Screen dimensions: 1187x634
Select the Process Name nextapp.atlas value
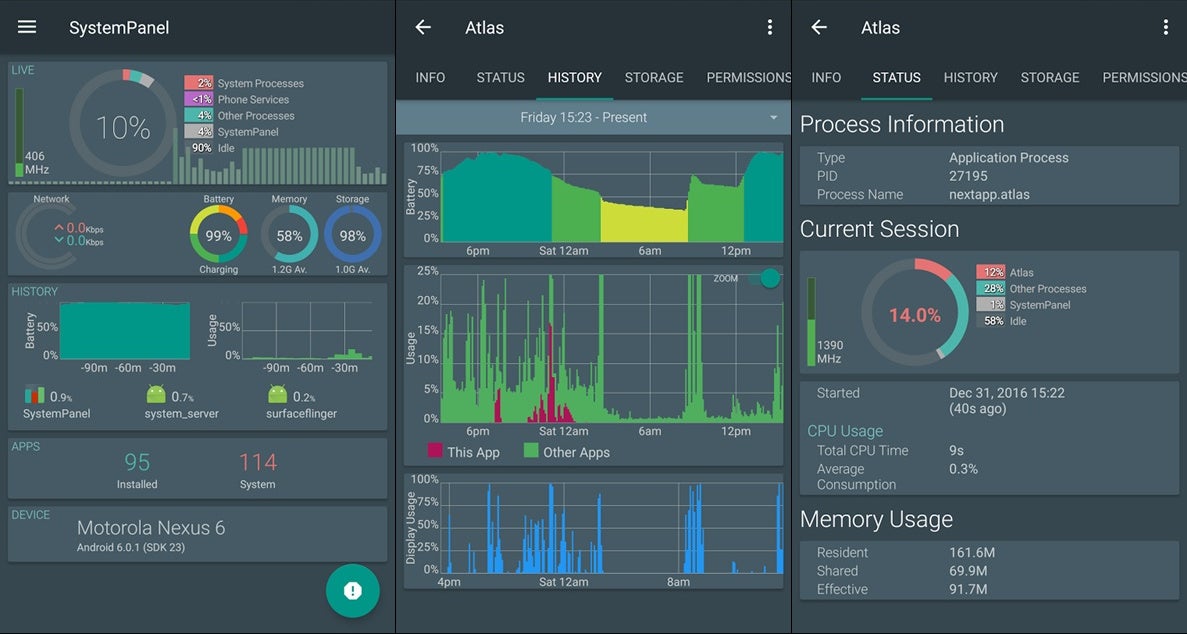989,195
